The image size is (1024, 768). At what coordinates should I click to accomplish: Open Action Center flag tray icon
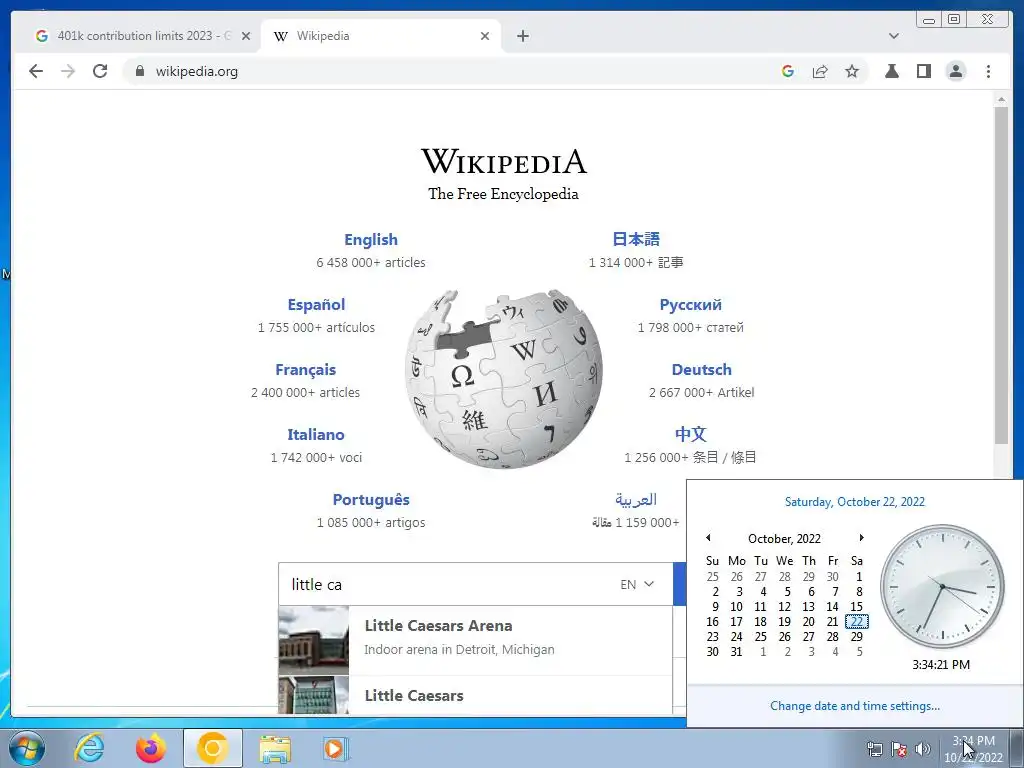[899, 749]
